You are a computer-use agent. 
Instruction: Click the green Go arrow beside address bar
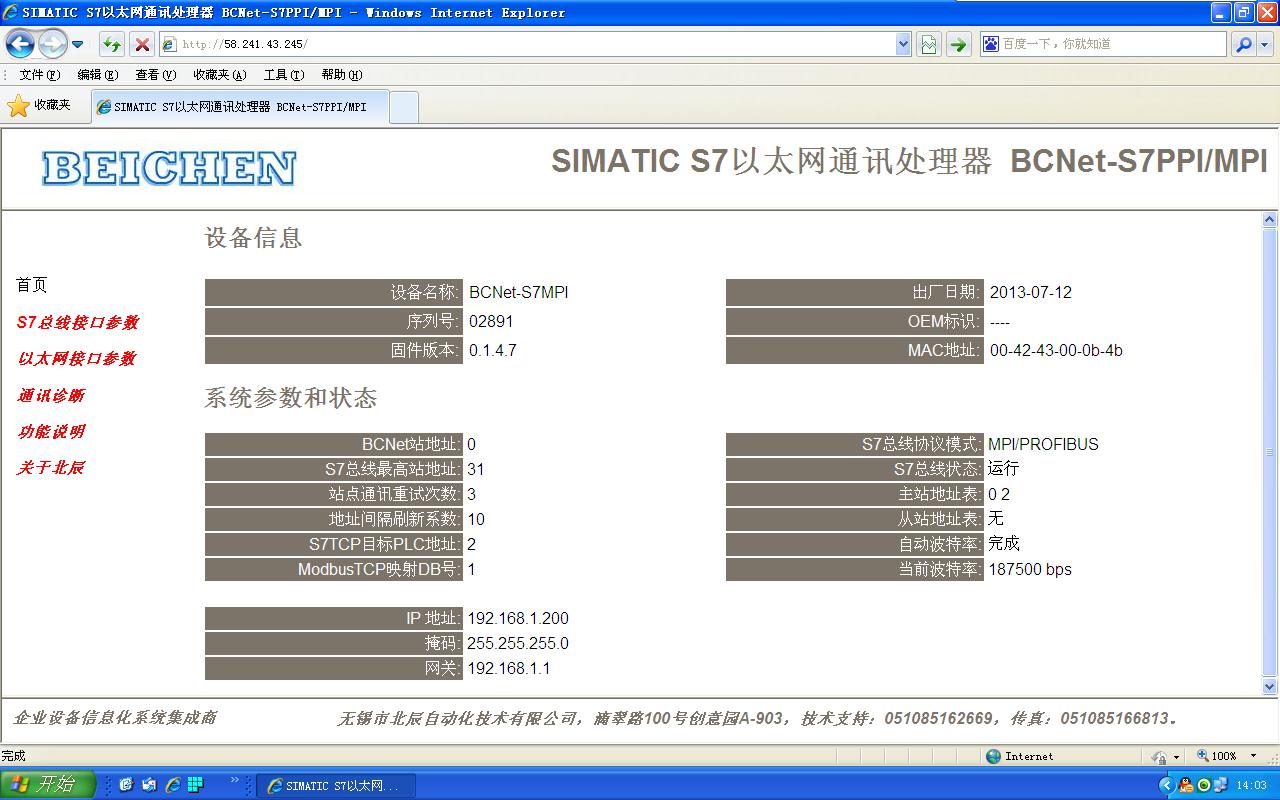[958, 44]
